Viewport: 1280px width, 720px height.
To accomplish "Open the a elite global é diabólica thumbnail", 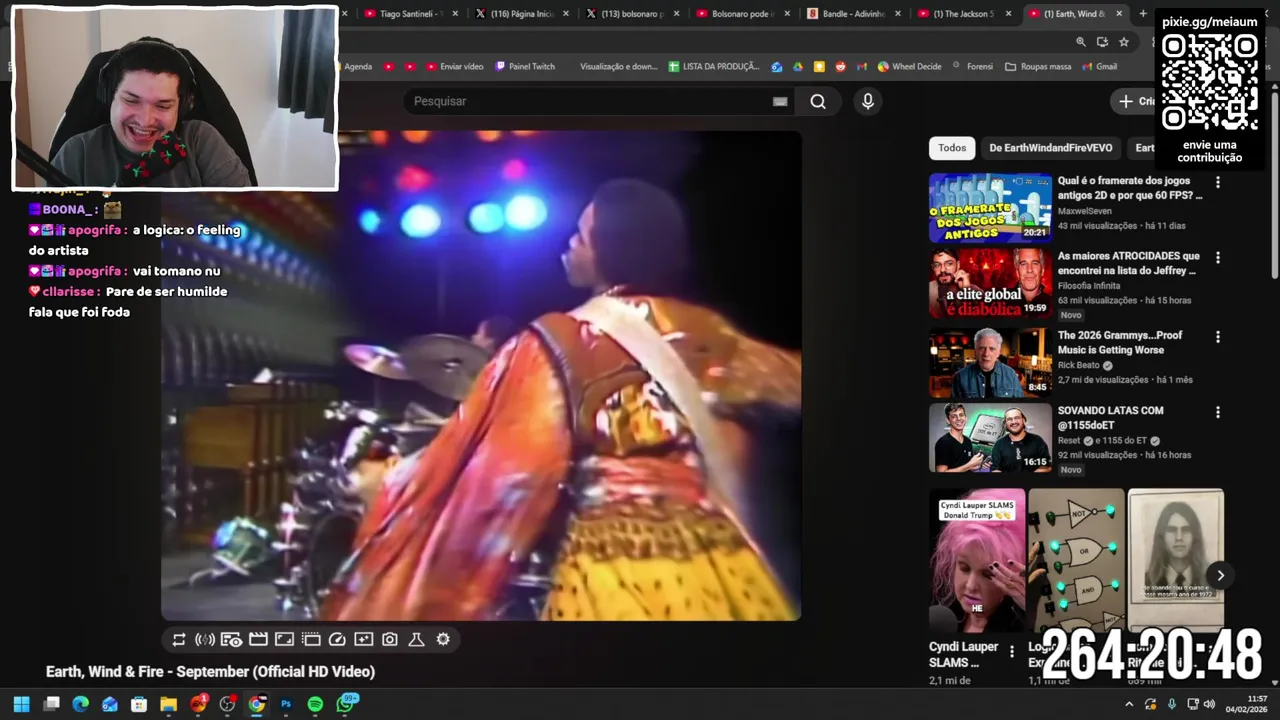I will (x=990, y=283).
